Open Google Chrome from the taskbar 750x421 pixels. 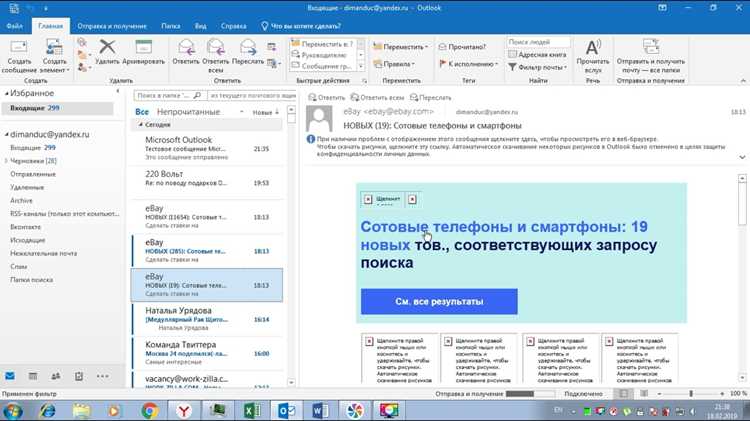coord(150,410)
